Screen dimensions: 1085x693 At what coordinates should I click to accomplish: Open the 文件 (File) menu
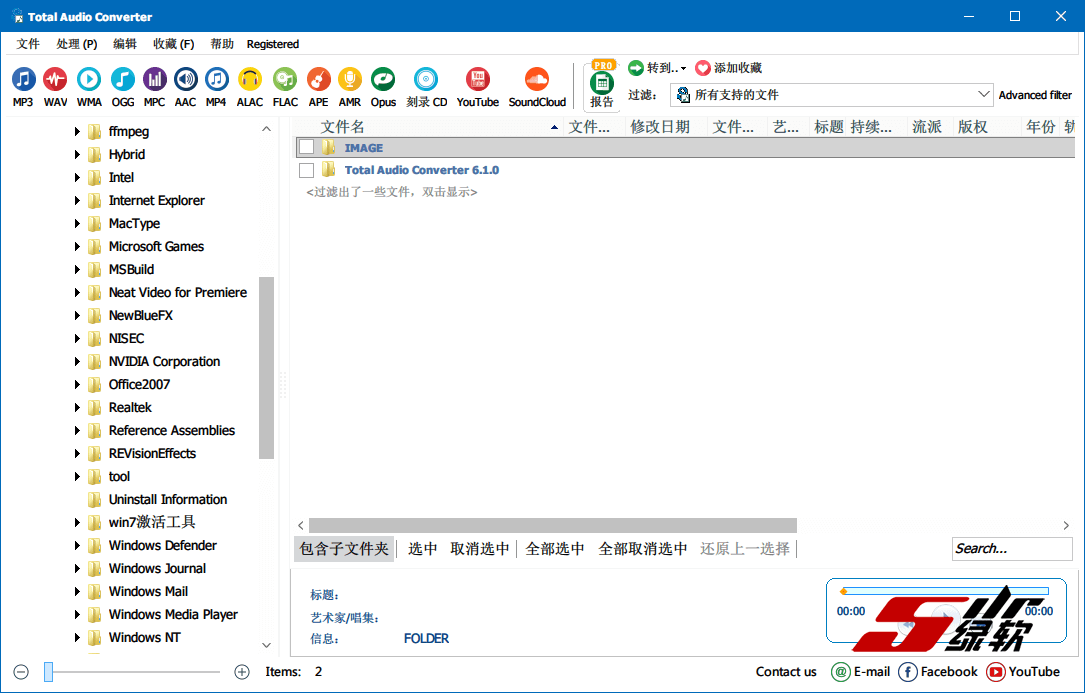(28, 44)
